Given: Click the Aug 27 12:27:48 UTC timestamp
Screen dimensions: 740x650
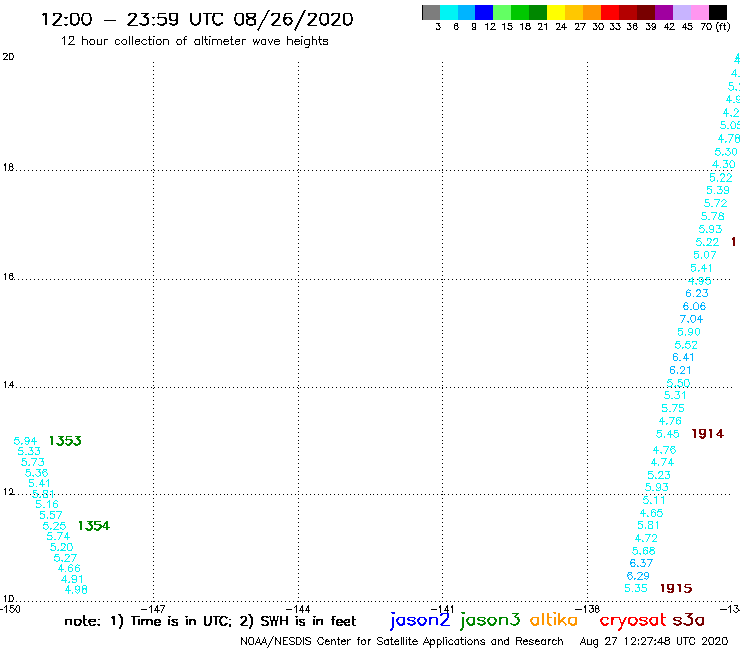Looking at the screenshot, I should 654,641.
